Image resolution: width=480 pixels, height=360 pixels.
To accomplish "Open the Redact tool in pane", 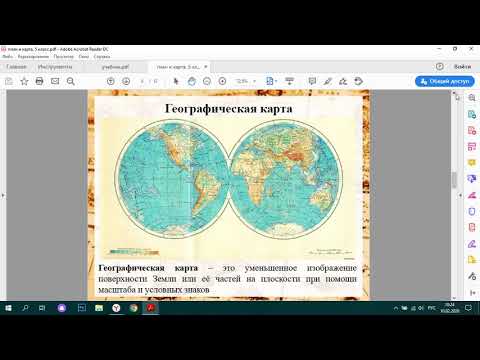I will 472,195.
